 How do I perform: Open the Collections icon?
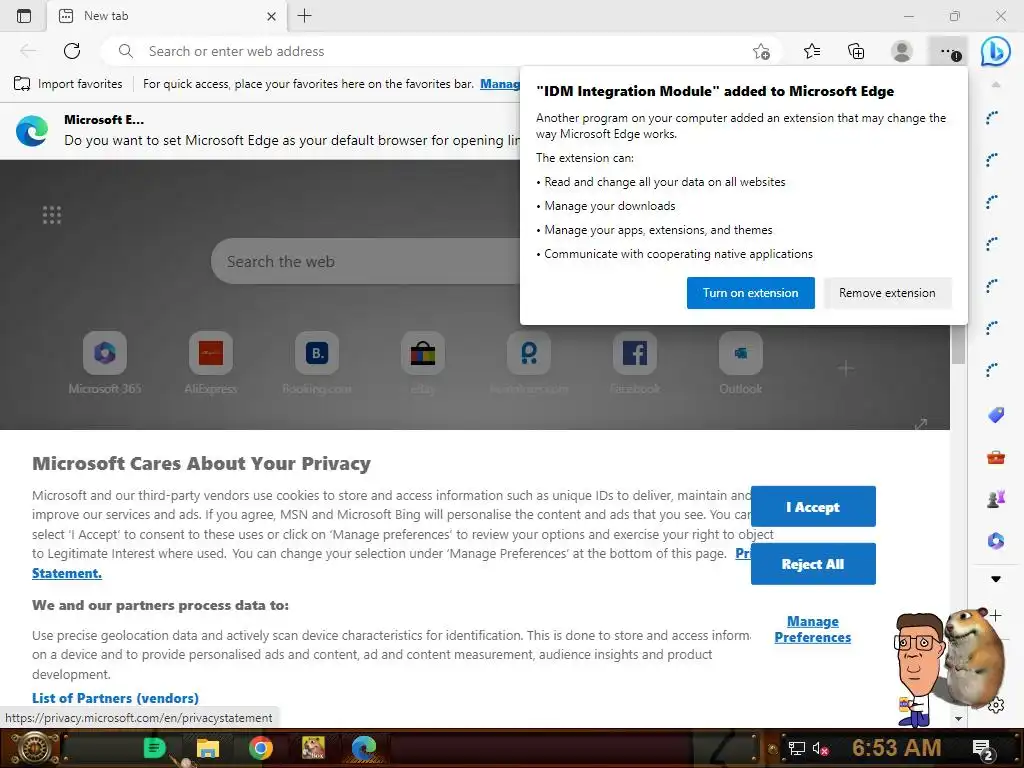pos(856,51)
